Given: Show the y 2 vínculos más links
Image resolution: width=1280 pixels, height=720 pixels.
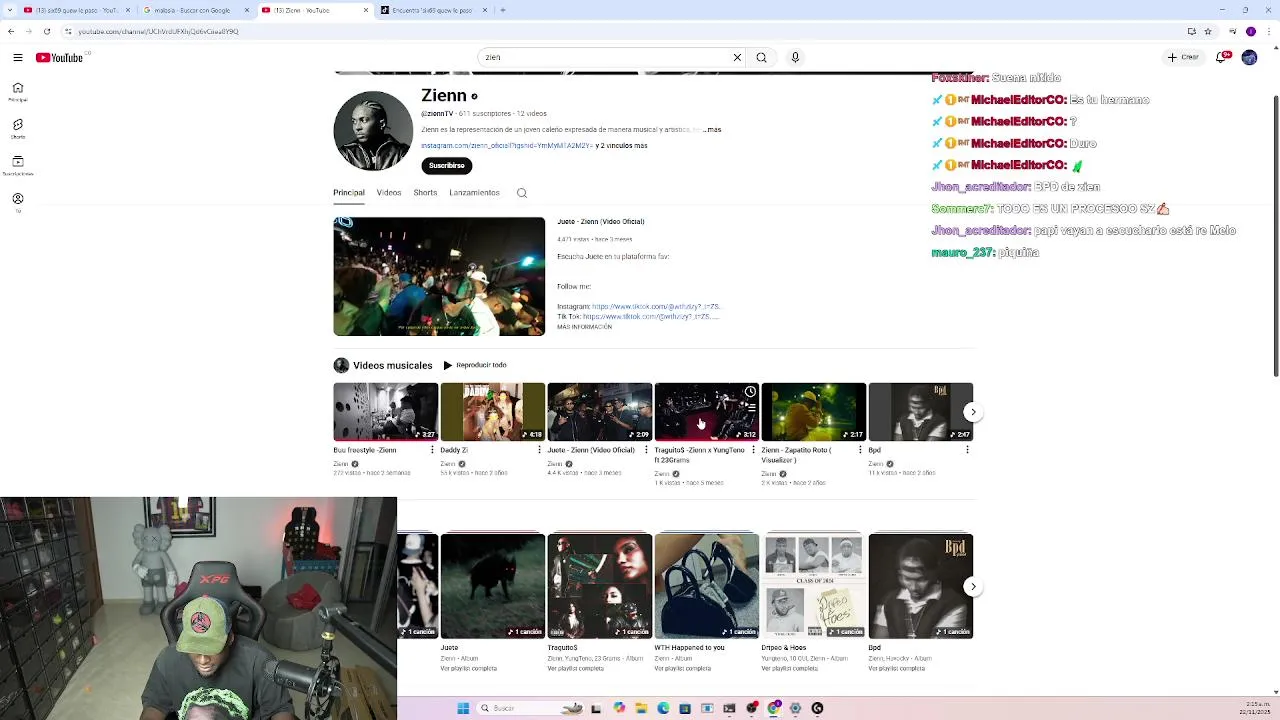Looking at the screenshot, I should [x=622, y=146].
